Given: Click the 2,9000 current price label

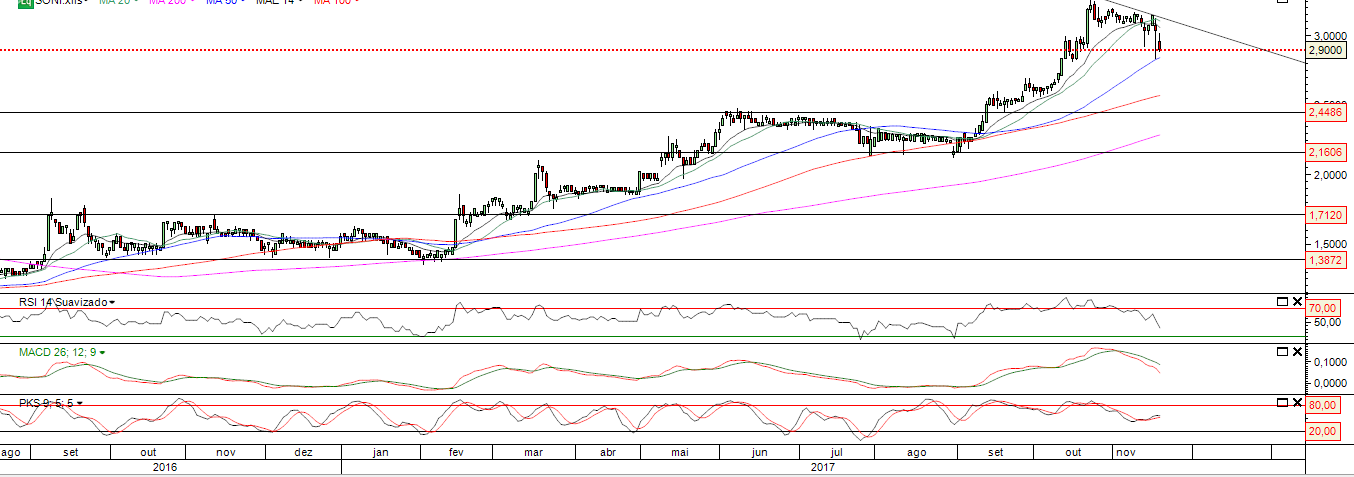Looking at the screenshot, I should click(x=1328, y=50).
